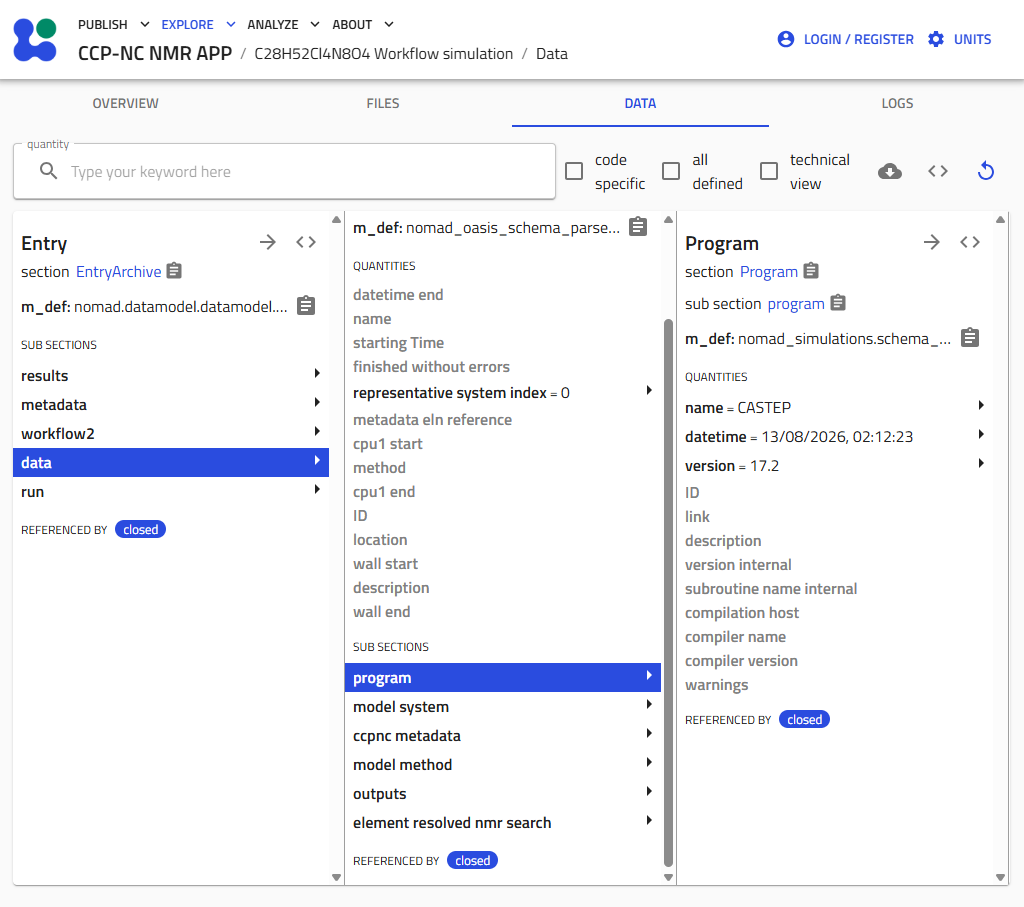Open the Analyze dropdown menu
This screenshot has height=907, width=1024.
[x=283, y=25]
